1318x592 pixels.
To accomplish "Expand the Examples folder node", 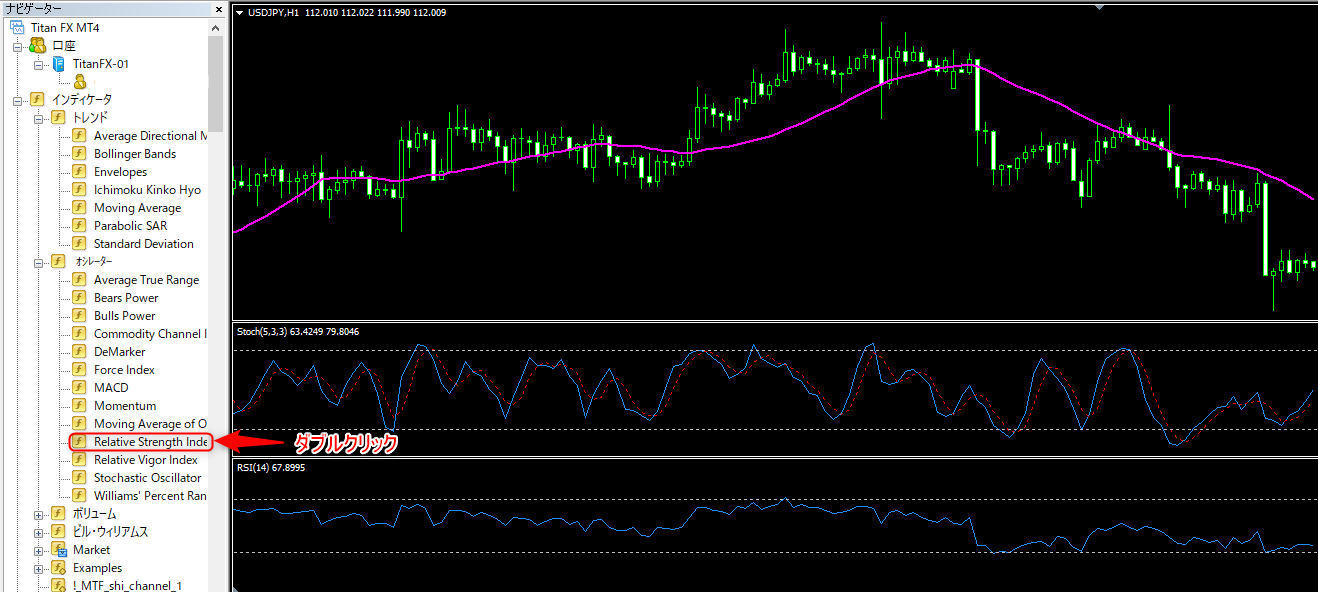I will [x=39, y=568].
